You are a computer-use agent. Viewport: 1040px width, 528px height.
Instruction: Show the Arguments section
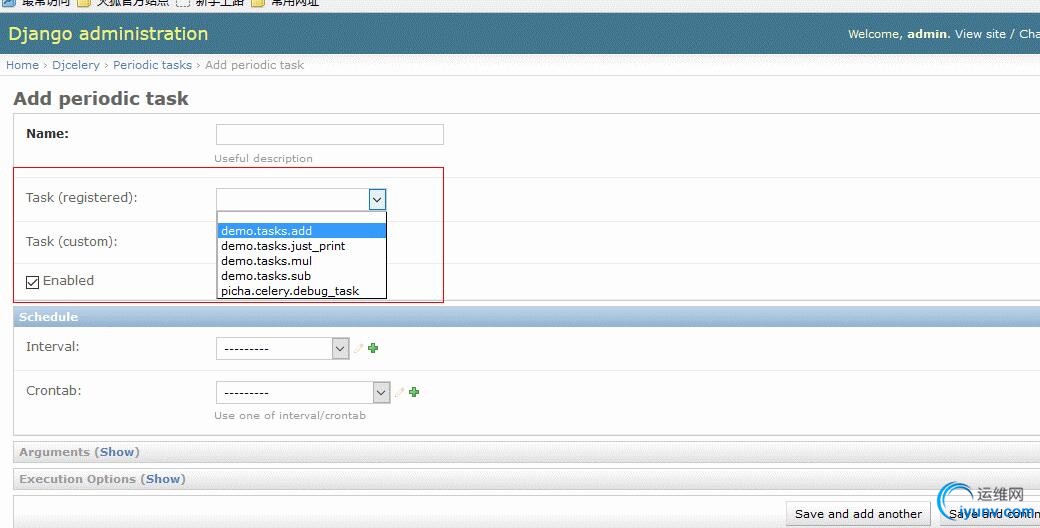pyautogui.click(x=117, y=452)
